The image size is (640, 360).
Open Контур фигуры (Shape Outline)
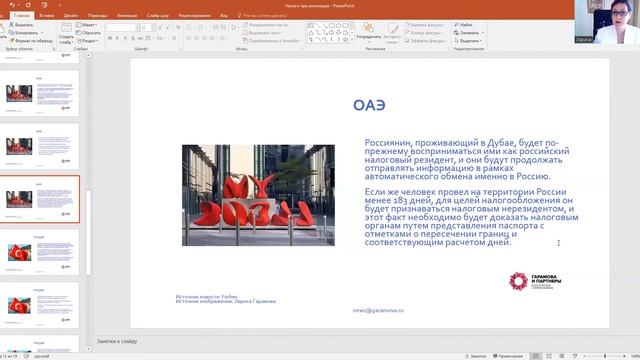[424, 33]
